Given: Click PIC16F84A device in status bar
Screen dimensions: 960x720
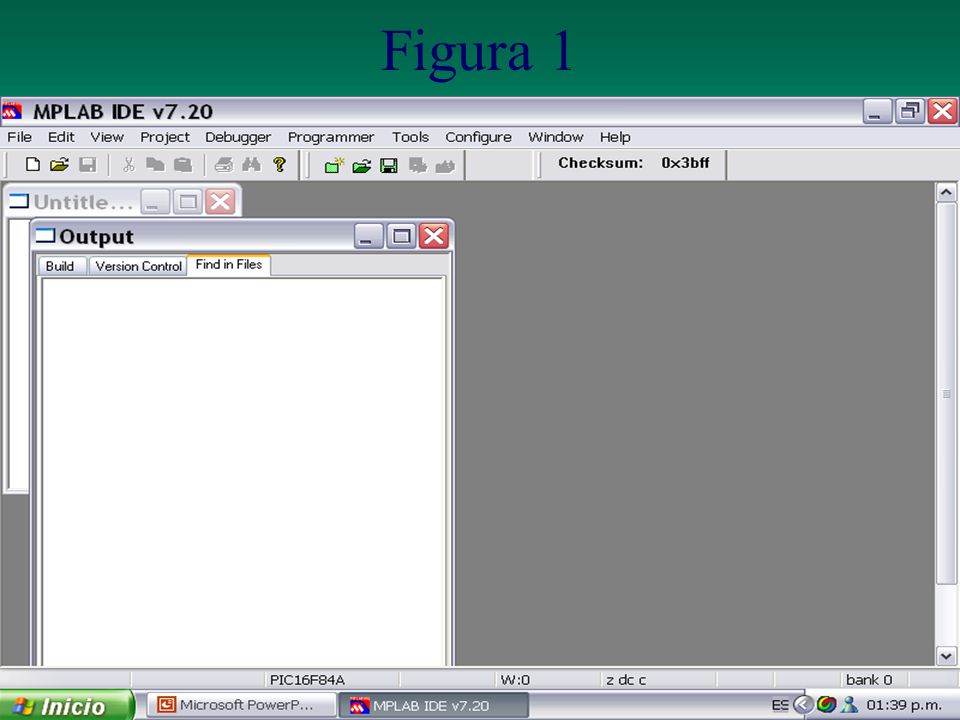Looking at the screenshot, I should (x=307, y=680).
